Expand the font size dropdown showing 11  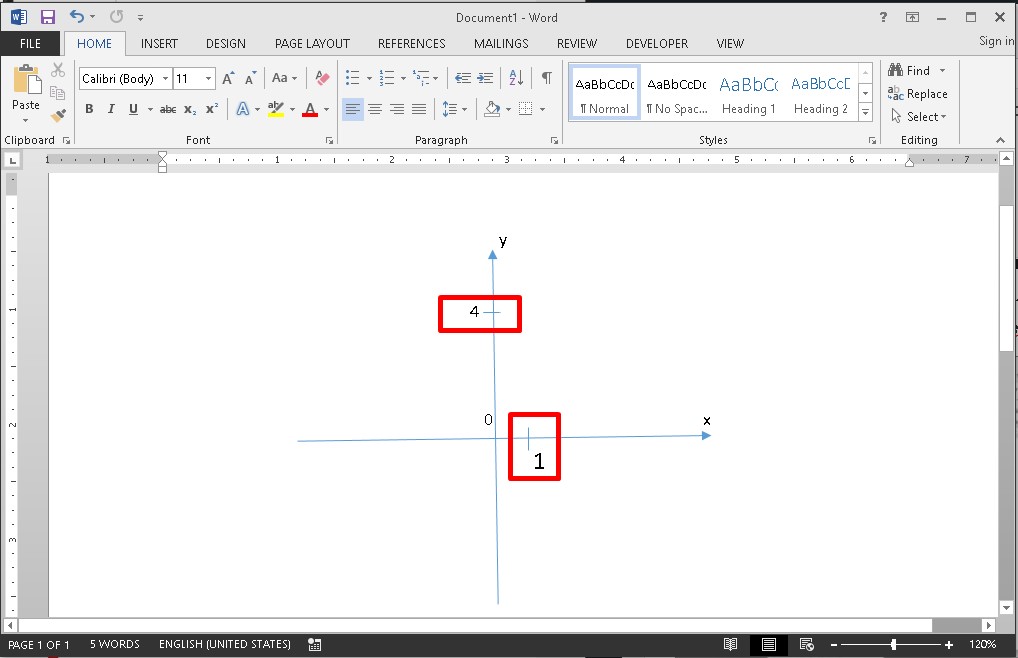tap(208, 78)
